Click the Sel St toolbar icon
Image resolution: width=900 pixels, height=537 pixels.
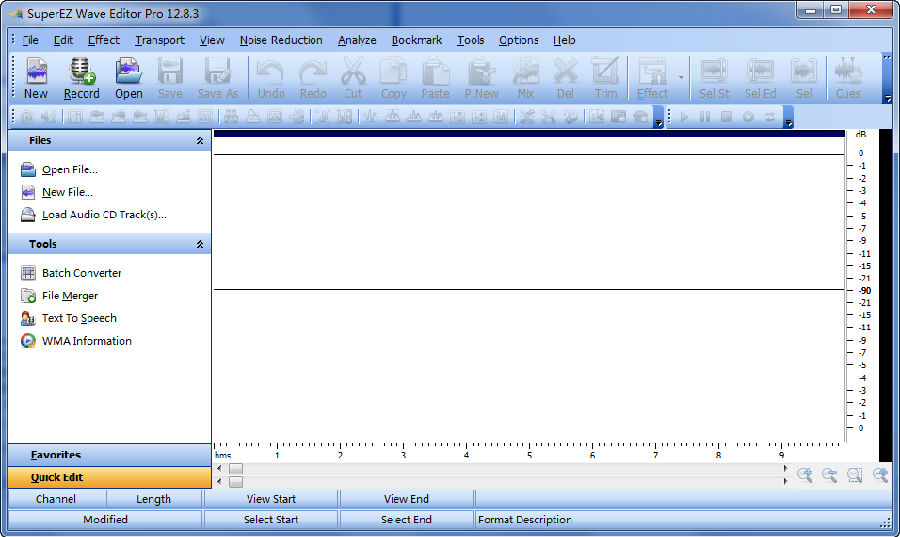pos(715,79)
